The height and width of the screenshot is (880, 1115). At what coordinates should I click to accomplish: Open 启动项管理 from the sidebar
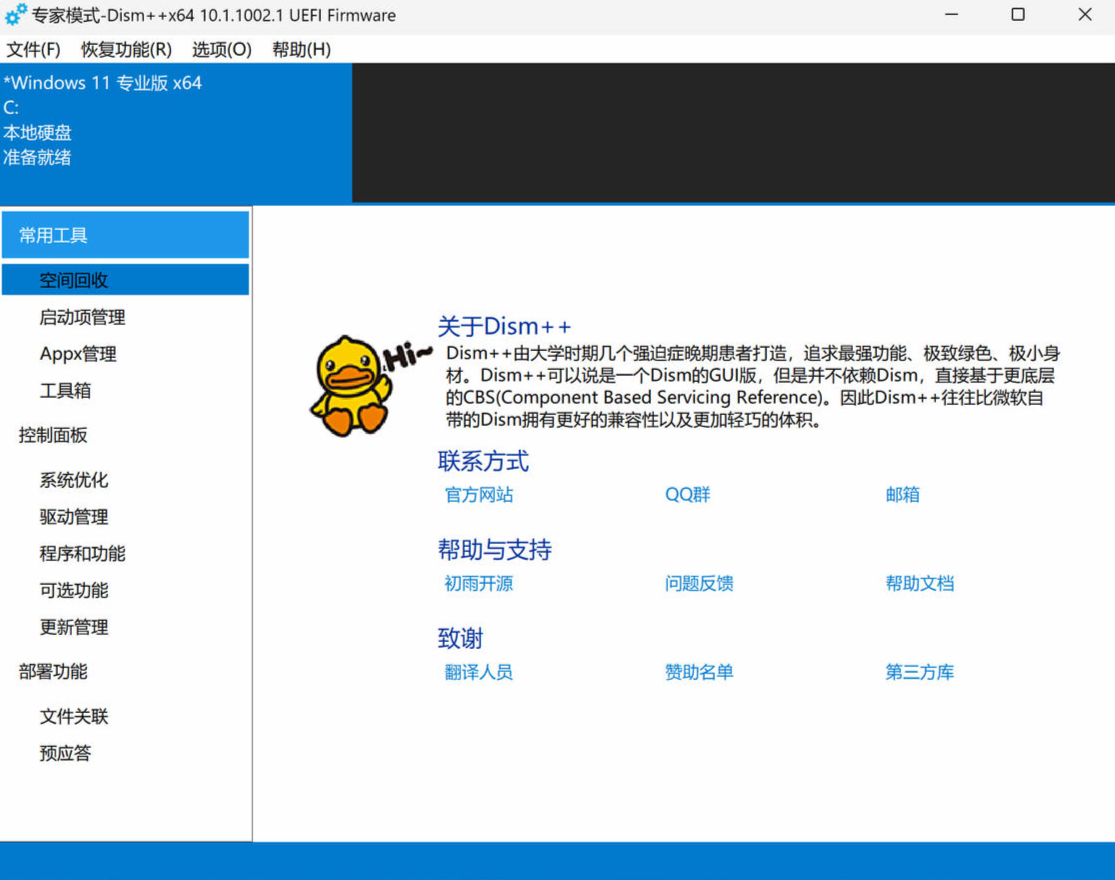[x=82, y=317]
